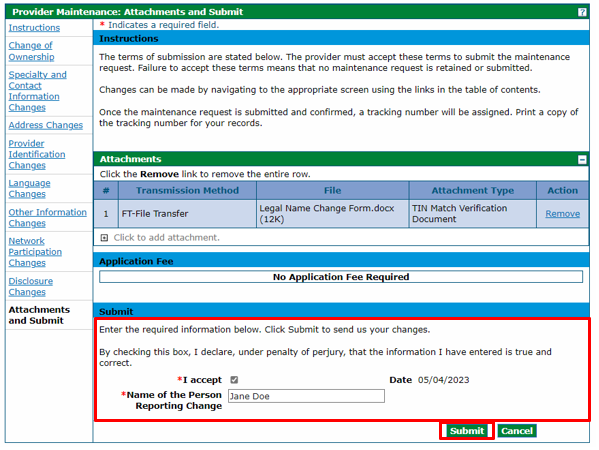
Task: Remove the Legal Name Change Form attachment
Action: (x=562, y=214)
